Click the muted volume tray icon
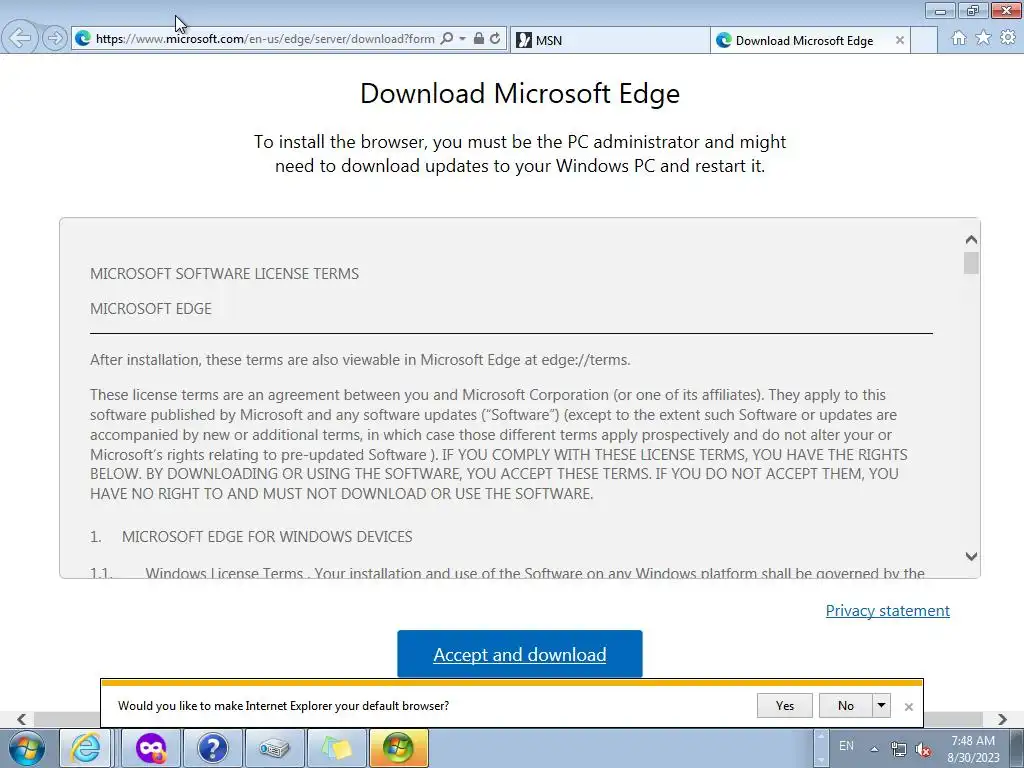 click(923, 750)
